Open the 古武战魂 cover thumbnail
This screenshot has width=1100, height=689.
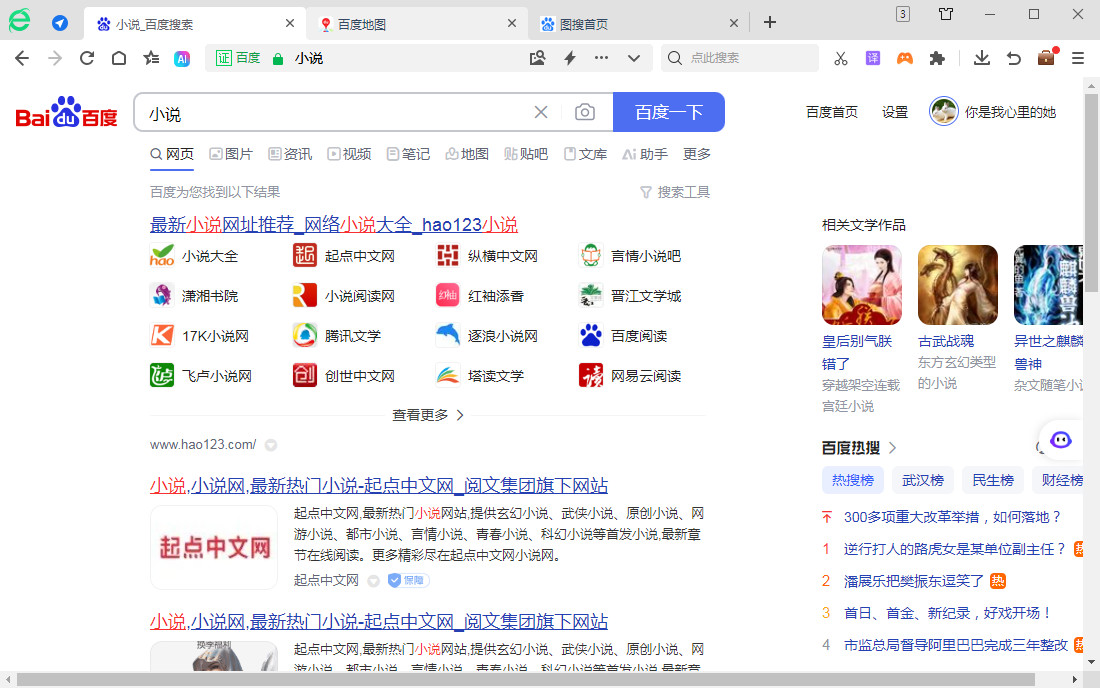[958, 285]
